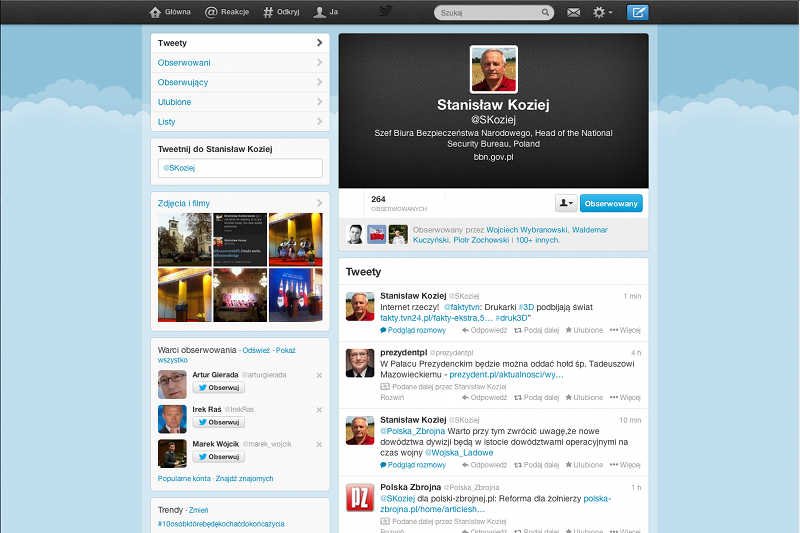Follow Artur Gierada with Obserwuj button
The width and height of the screenshot is (800, 533).
point(218,388)
